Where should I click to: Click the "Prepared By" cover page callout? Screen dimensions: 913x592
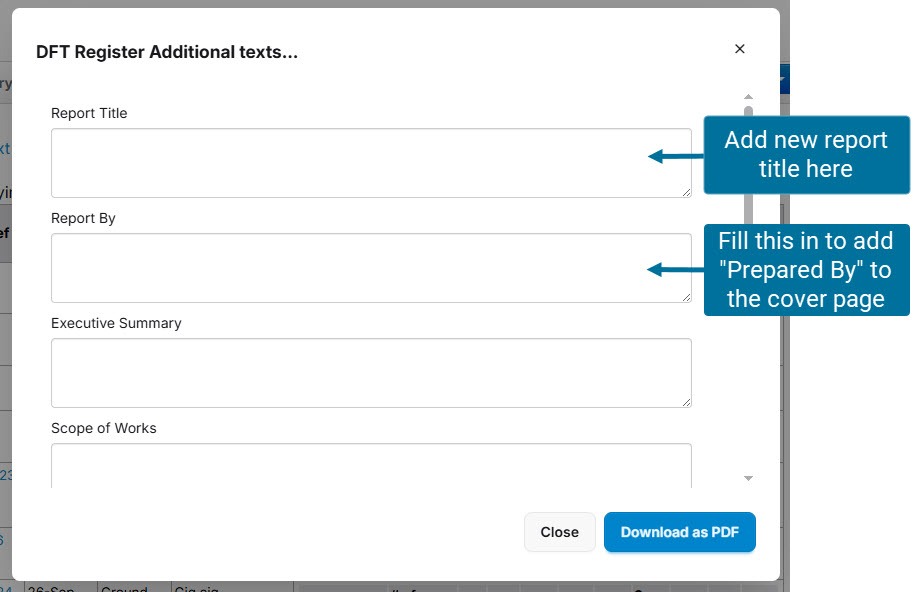pos(806,270)
